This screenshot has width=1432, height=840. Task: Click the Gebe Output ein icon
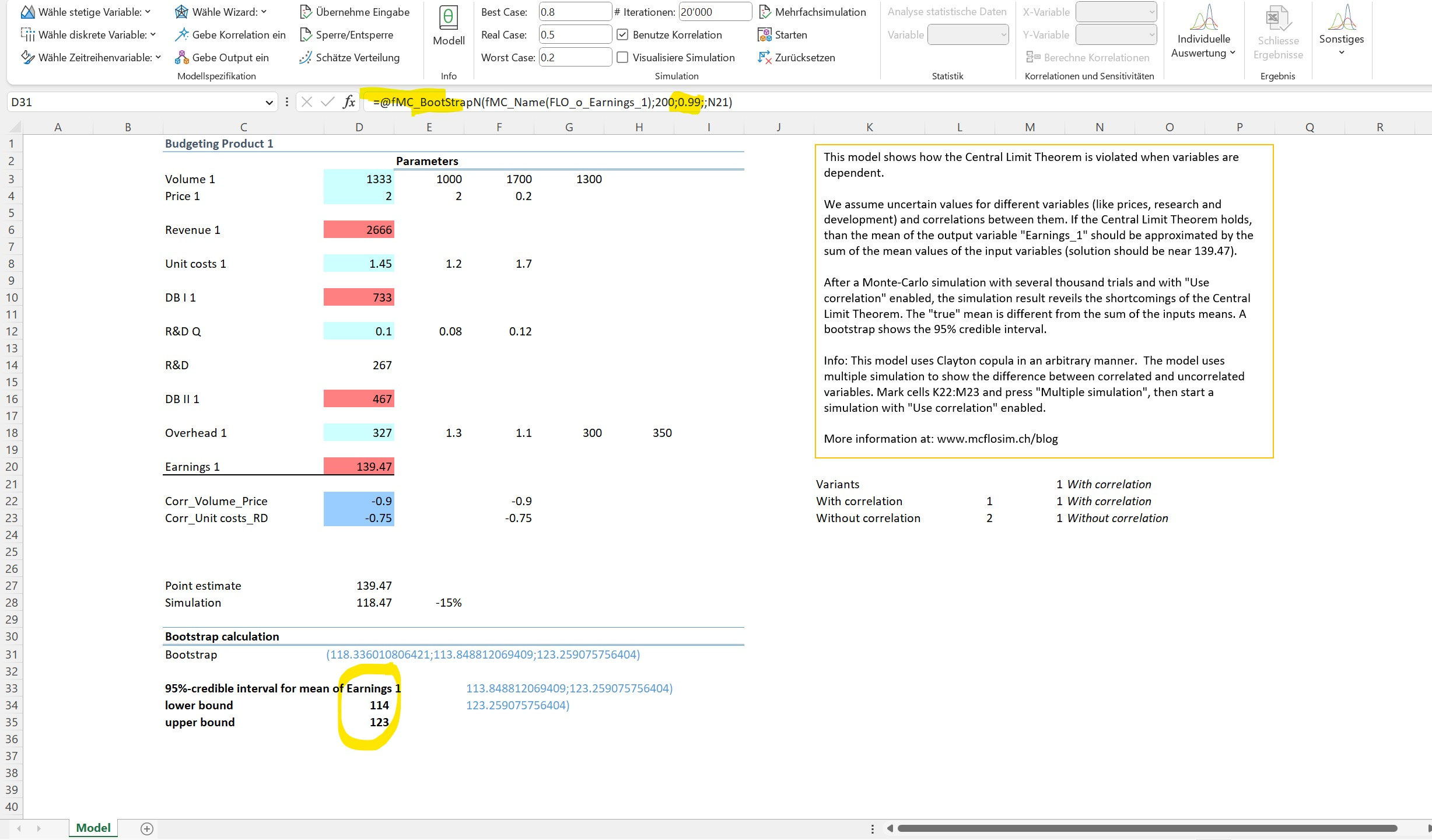183,57
